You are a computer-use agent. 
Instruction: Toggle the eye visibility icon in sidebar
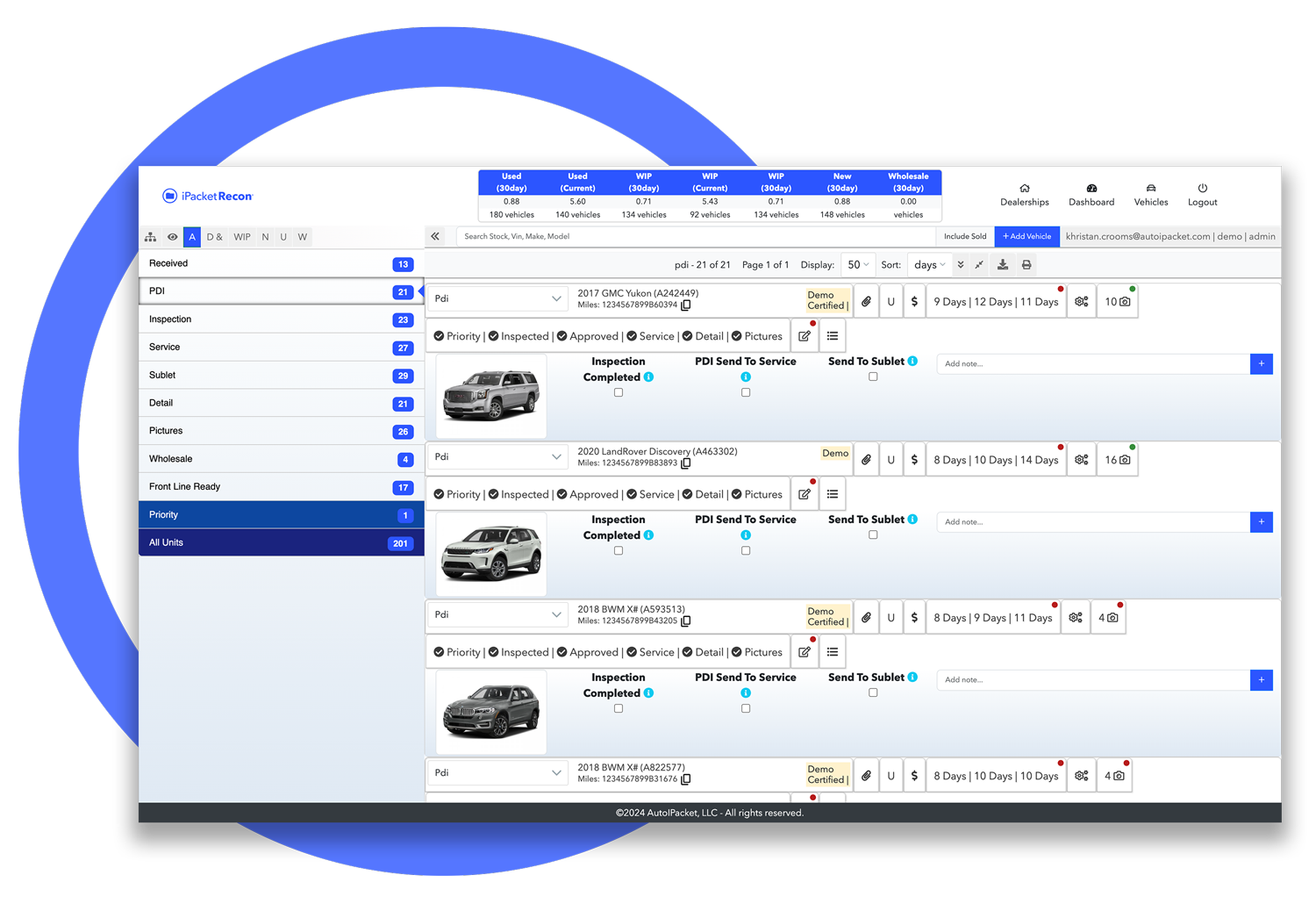173,237
